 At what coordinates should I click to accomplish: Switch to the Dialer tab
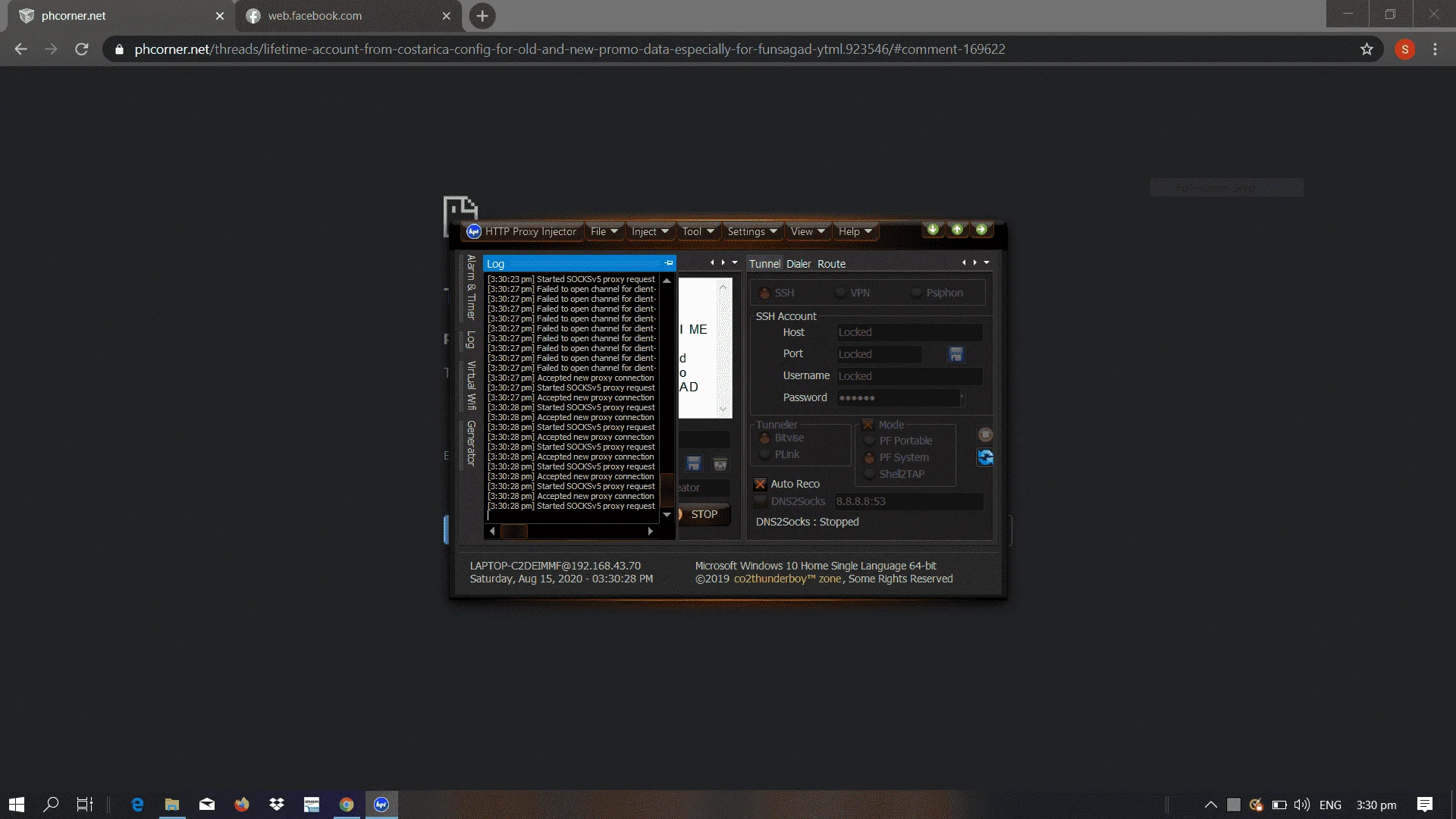(799, 264)
